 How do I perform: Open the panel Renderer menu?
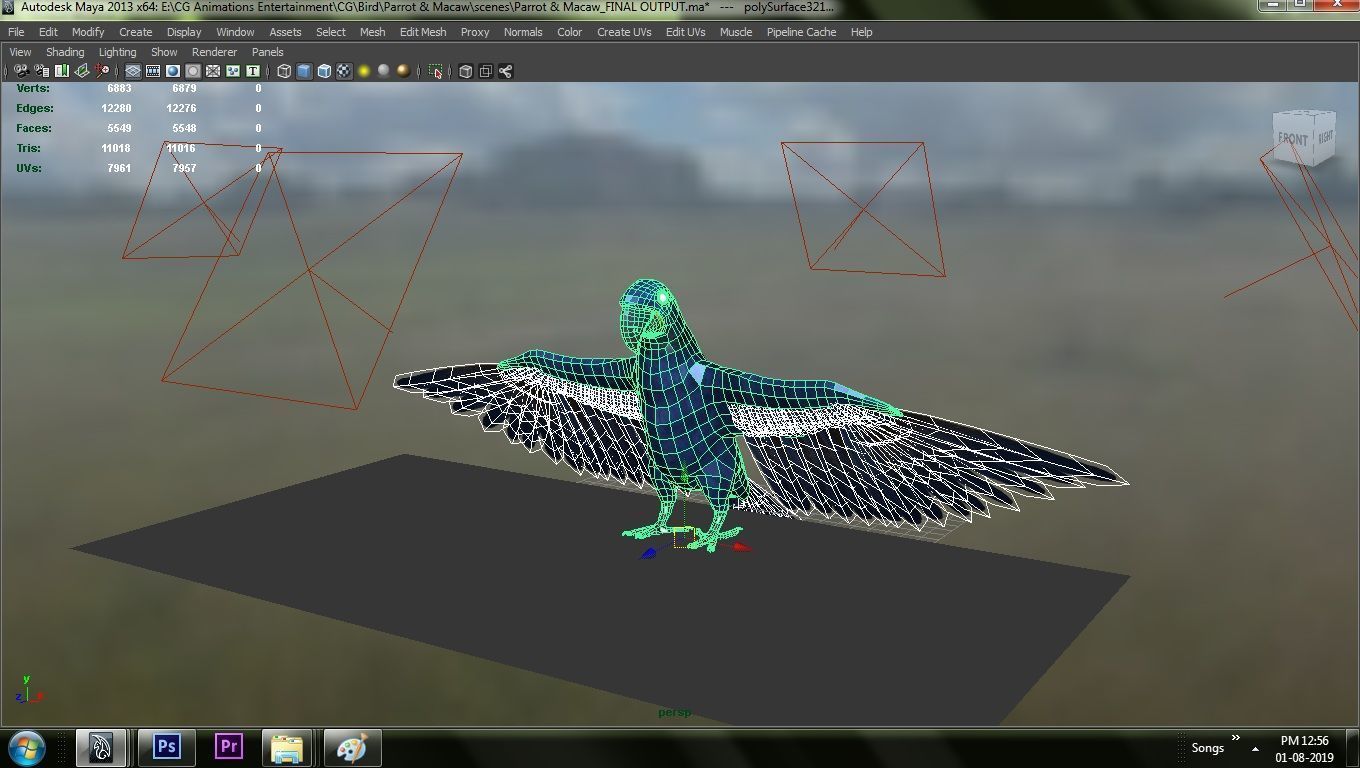pos(215,52)
